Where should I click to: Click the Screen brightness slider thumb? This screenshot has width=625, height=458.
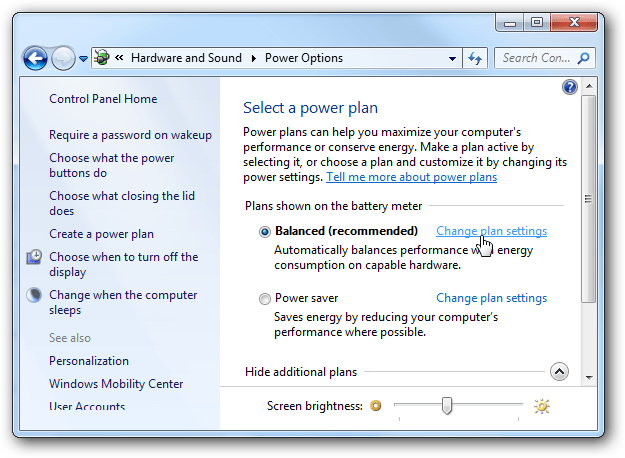point(447,405)
